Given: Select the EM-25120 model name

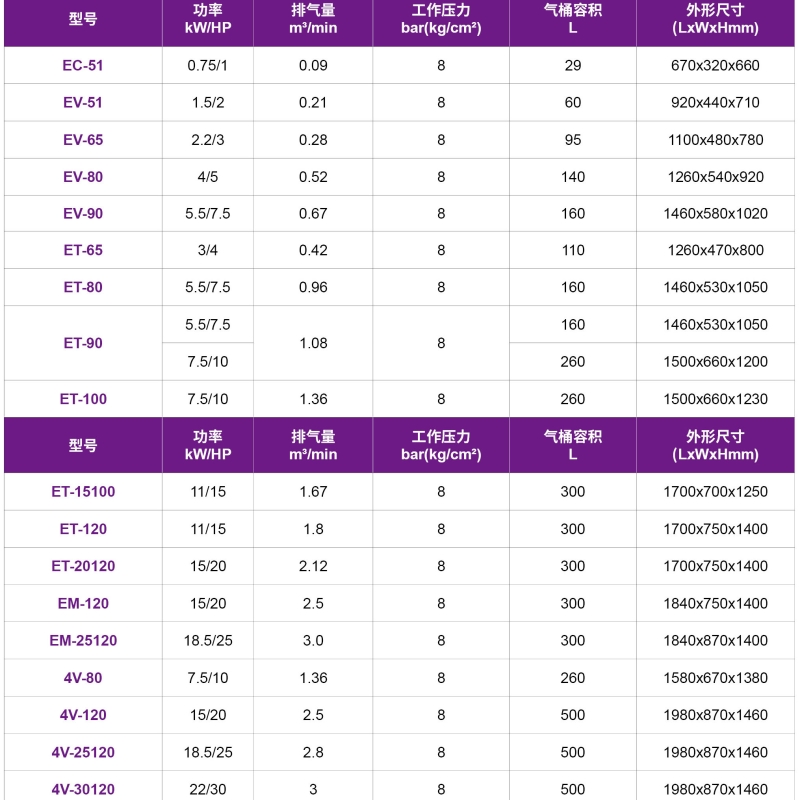Looking at the screenshot, I should (83, 640).
